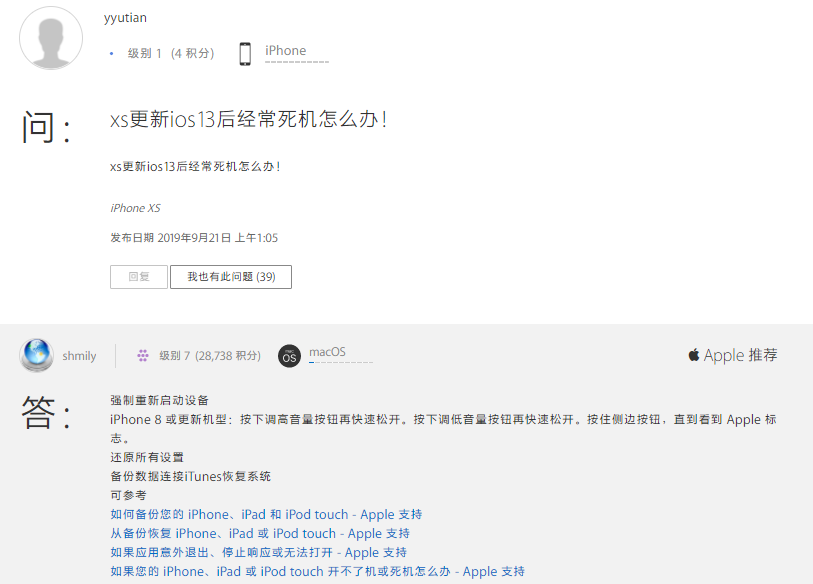Click the 强制重新启动设备 line
This screenshot has height=584, width=813.
click(159, 400)
